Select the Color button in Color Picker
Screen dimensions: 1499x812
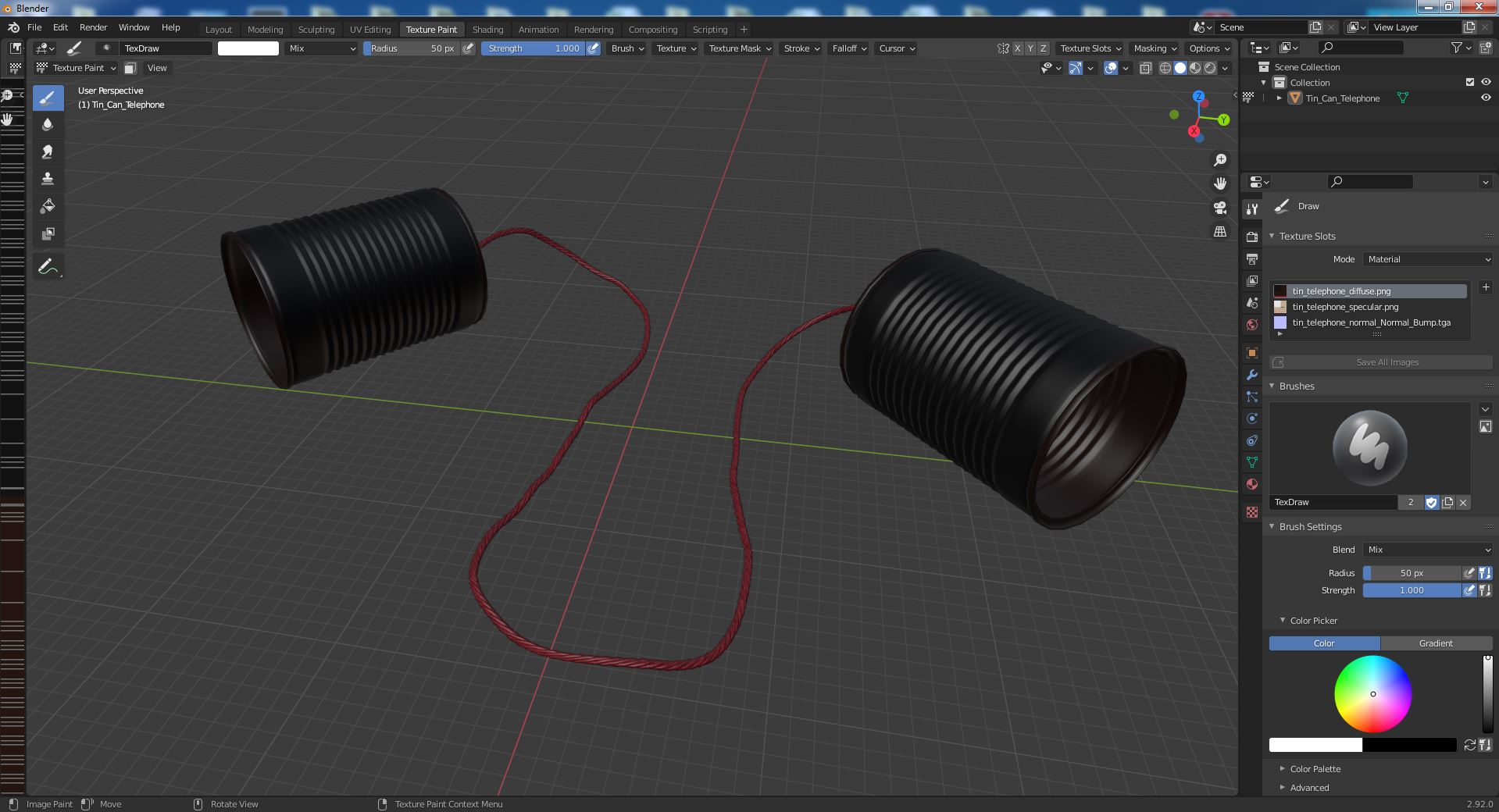(x=1324, y=643)
